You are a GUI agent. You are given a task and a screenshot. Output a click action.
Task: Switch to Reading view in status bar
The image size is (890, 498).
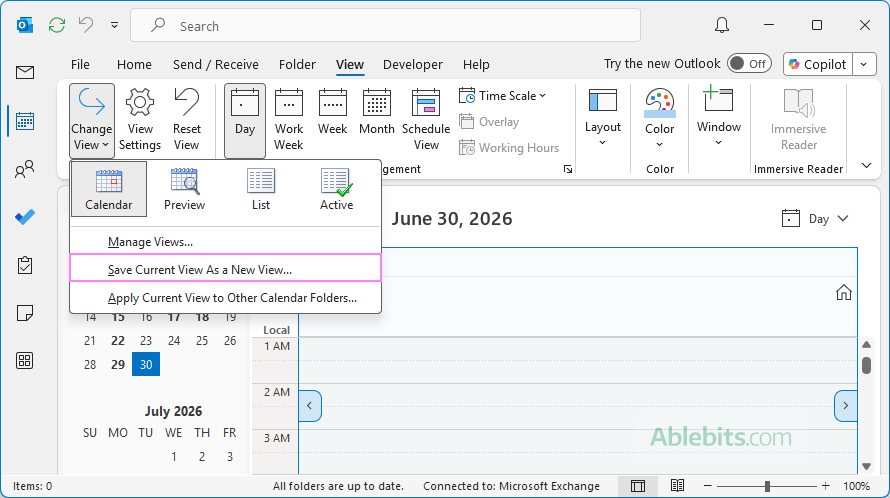click(677, 486)
